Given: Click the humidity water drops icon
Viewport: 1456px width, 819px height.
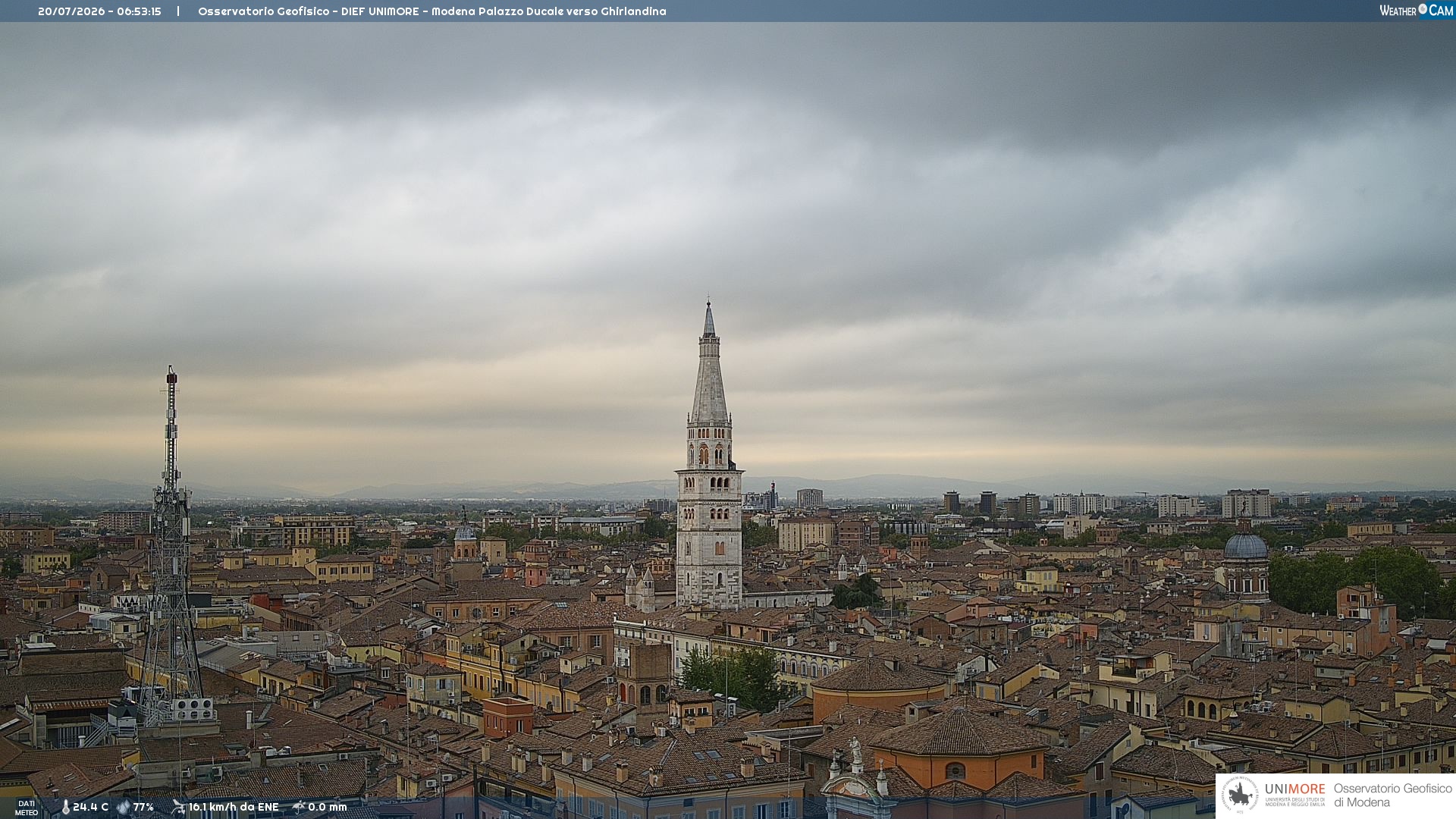Looking at the screenshot, I should 124,808.
